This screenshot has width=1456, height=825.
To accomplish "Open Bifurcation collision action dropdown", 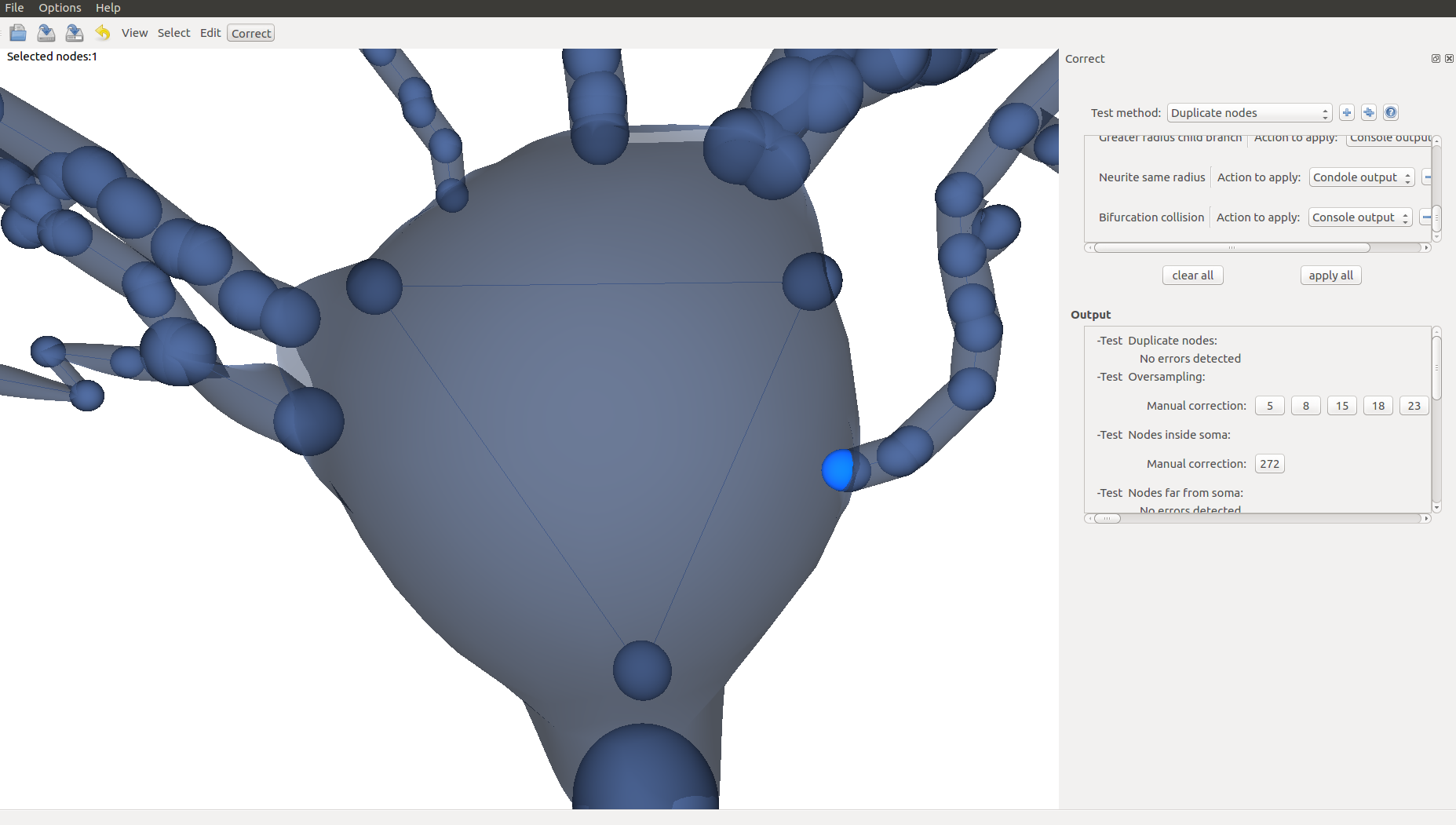I will point(1359,217).
